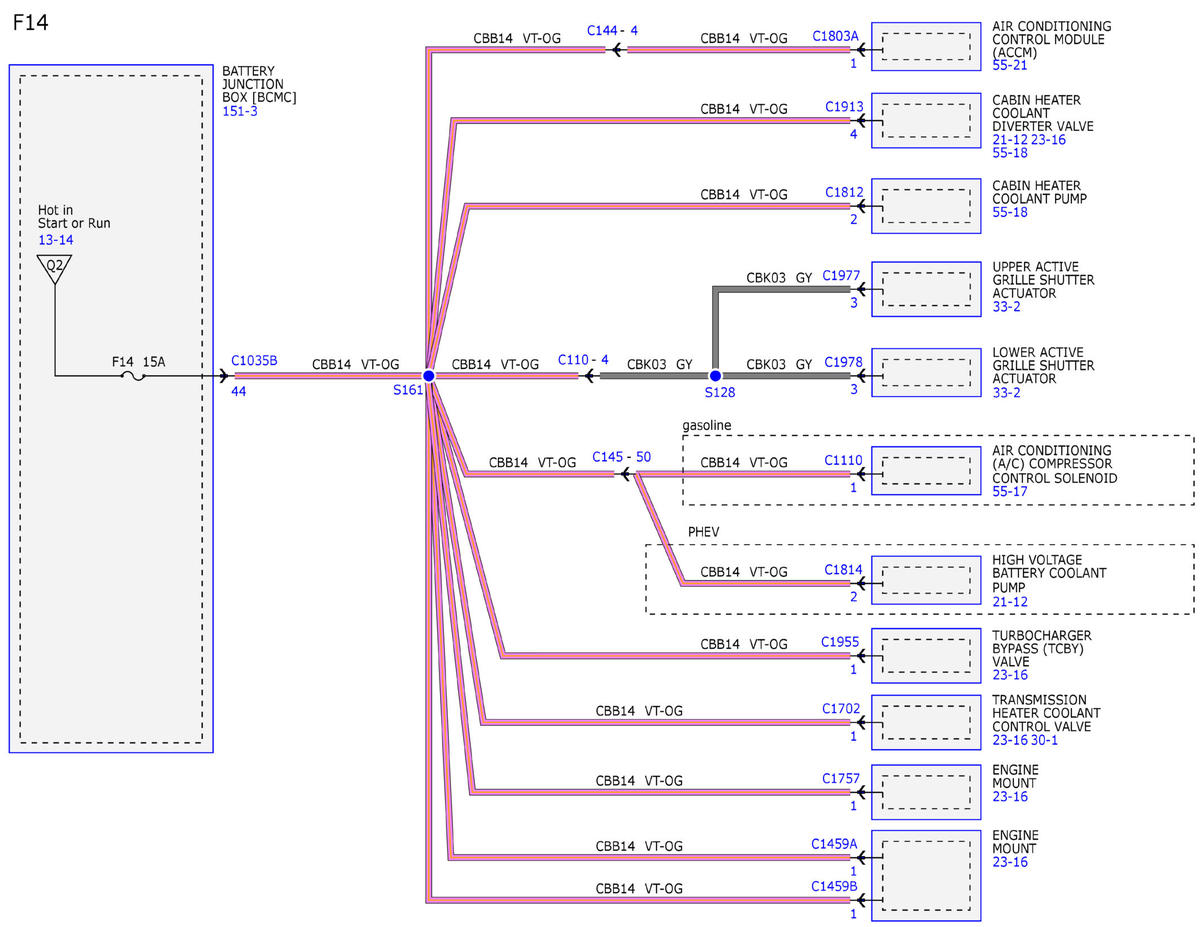Select the ACCM component box
This screenshot has height=927, width=1200.
click(x=926, y=46)
